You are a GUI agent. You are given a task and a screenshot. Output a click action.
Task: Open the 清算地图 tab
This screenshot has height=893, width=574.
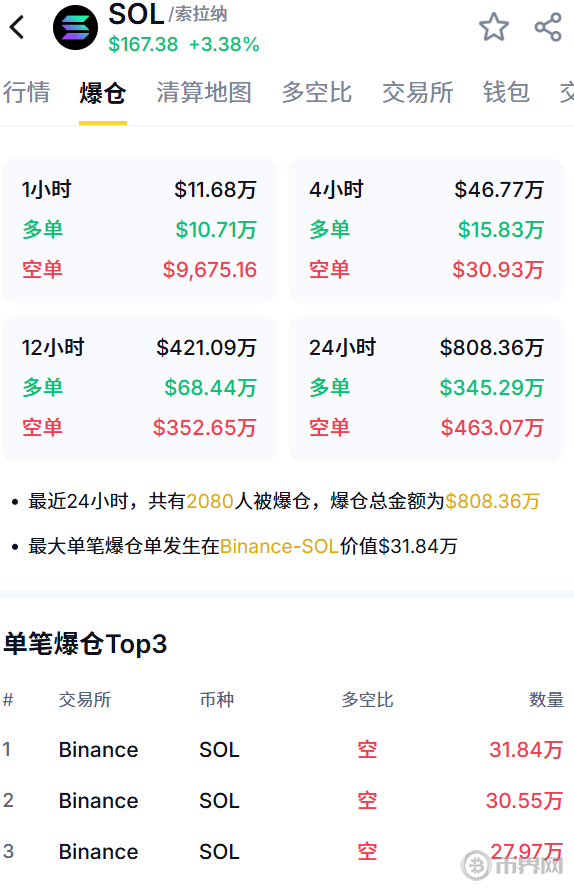[204, 92]
